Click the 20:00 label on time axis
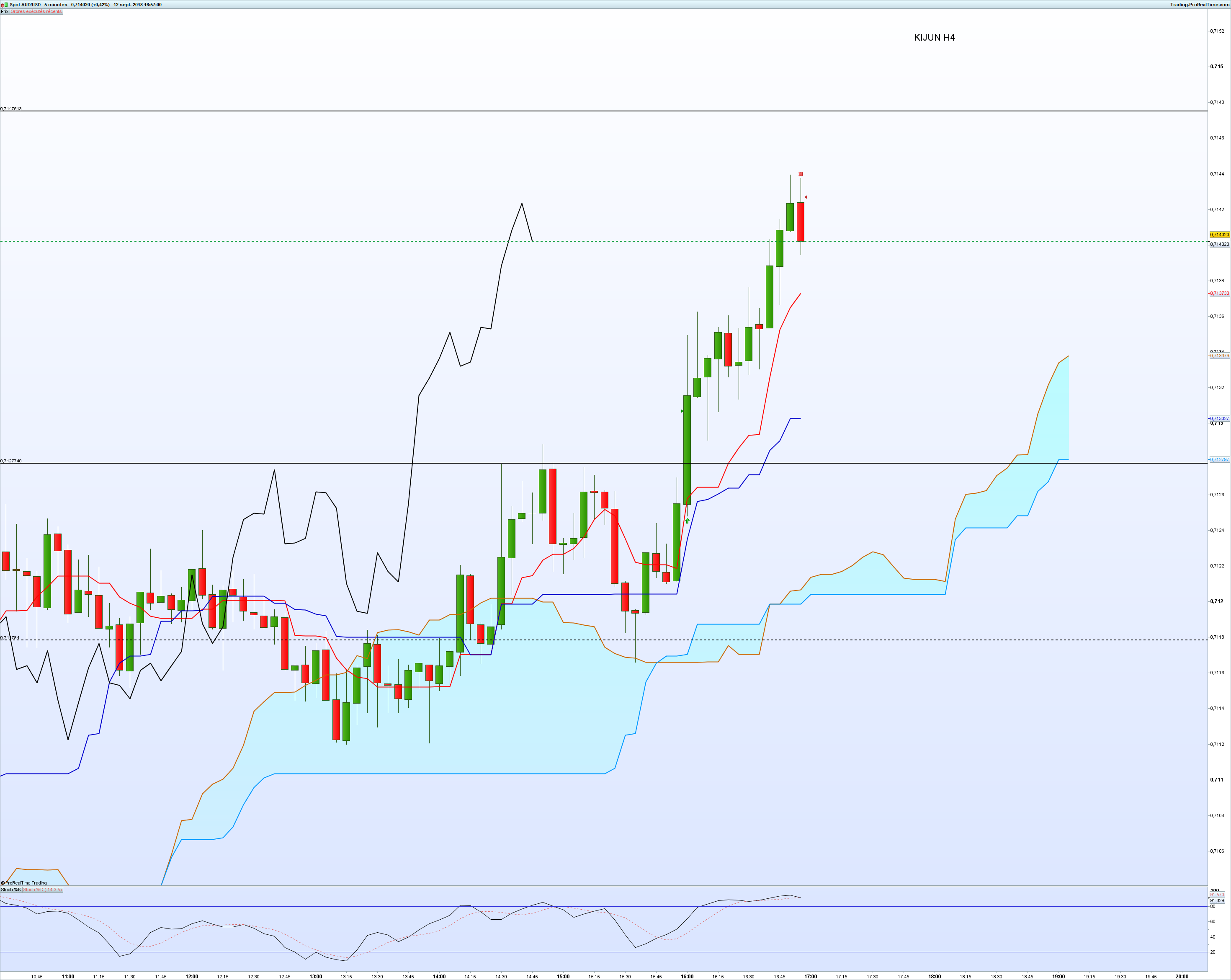The height and width of the screenshot is (980, 1231). (x=1182, y=977)
